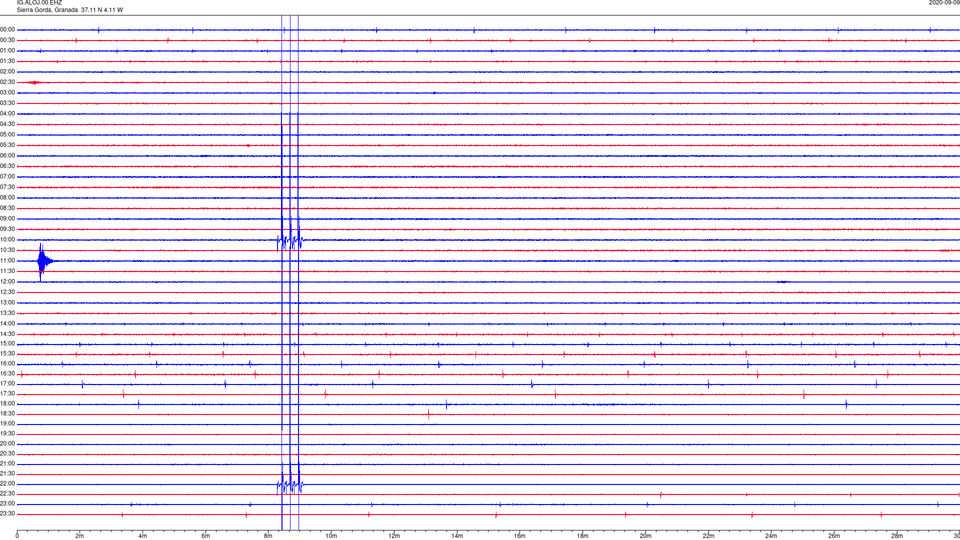Select the 00:00 trace time label
This screenshot has width=960, height=540.
tap(7, 29)
